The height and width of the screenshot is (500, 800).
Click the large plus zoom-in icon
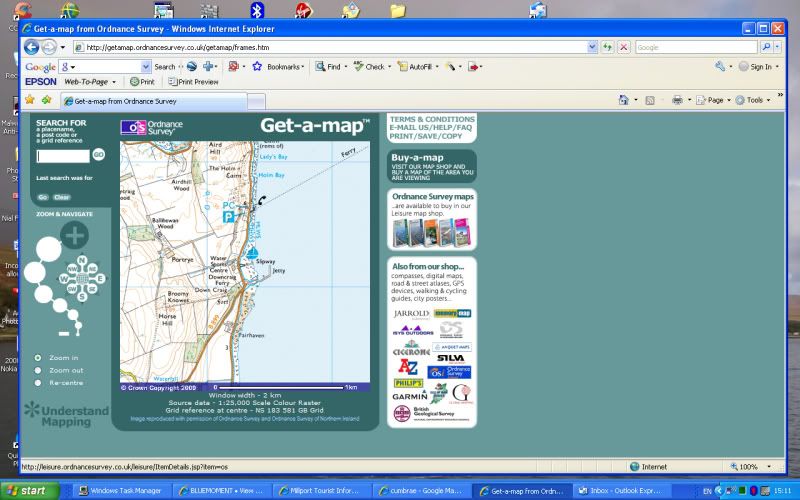click(x=74, y=236)
